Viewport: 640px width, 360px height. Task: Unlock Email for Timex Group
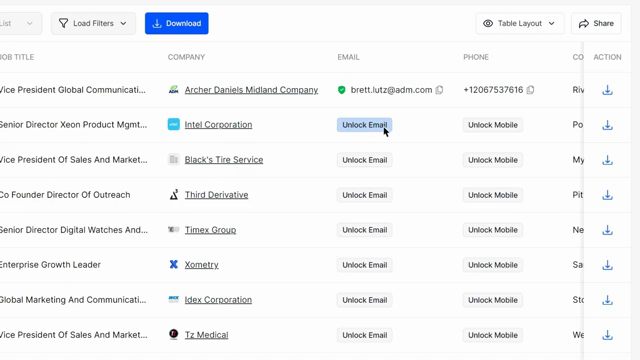(364, 230)
